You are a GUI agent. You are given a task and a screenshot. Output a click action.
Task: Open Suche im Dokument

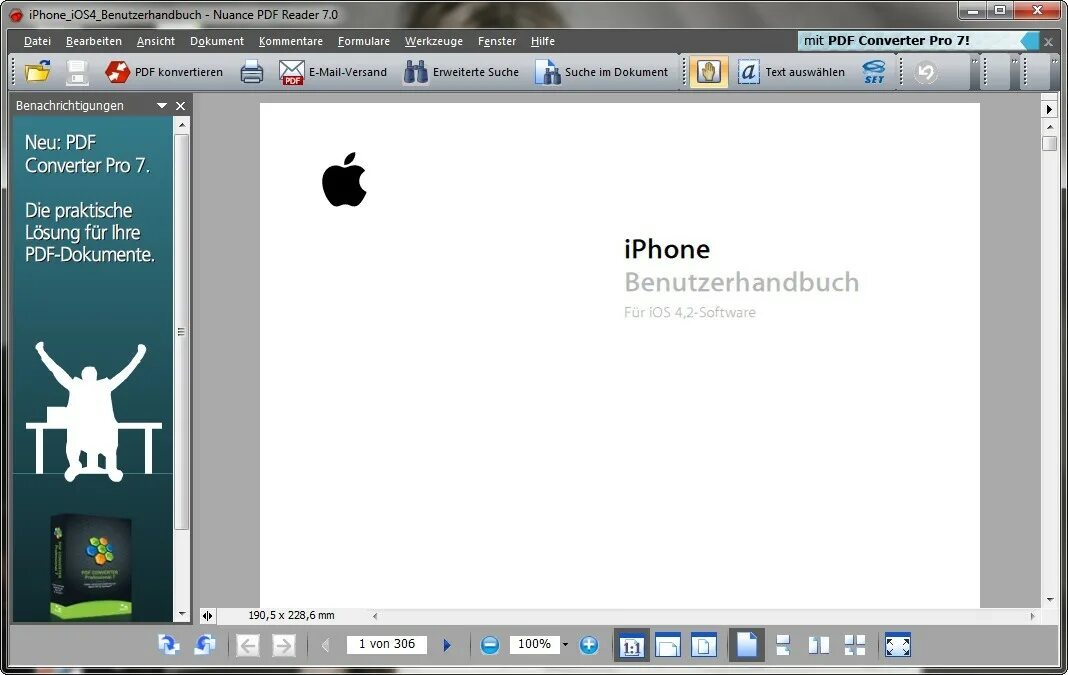pyautogui.click(x=601, y=72)
